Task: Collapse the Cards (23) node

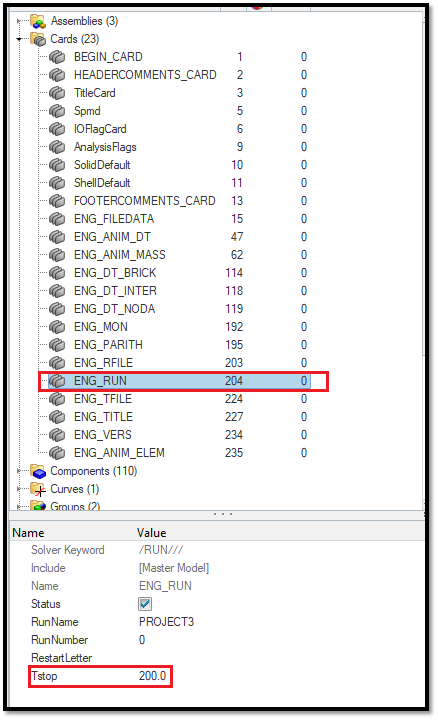Action: point(19,39)
